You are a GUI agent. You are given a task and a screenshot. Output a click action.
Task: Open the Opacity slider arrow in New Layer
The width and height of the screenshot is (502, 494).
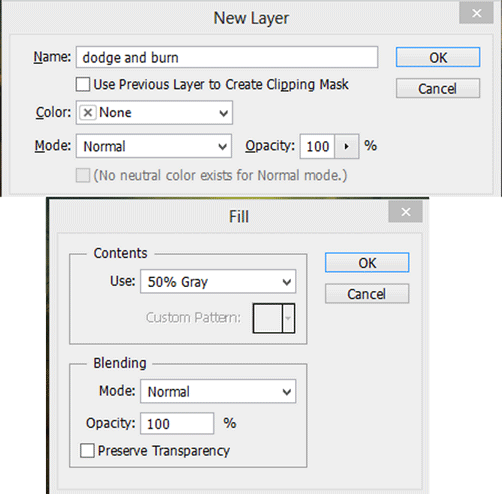coord(347,146)
